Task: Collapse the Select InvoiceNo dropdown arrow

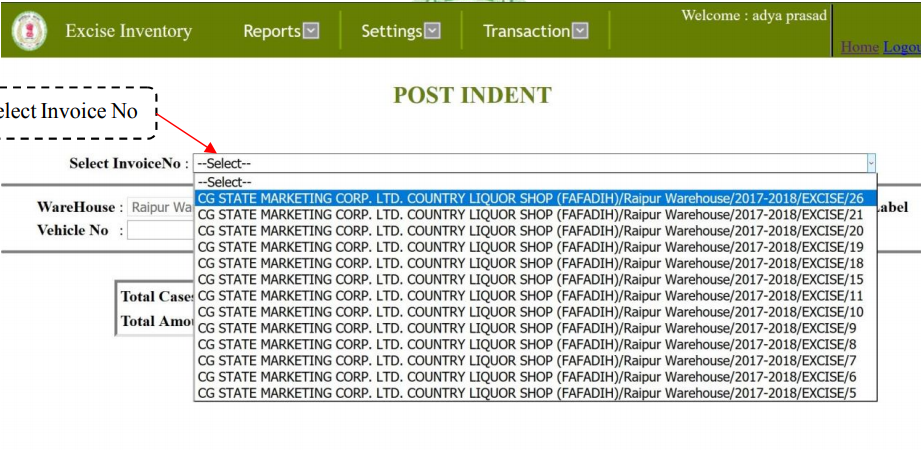Action: (x=871, y=163)
